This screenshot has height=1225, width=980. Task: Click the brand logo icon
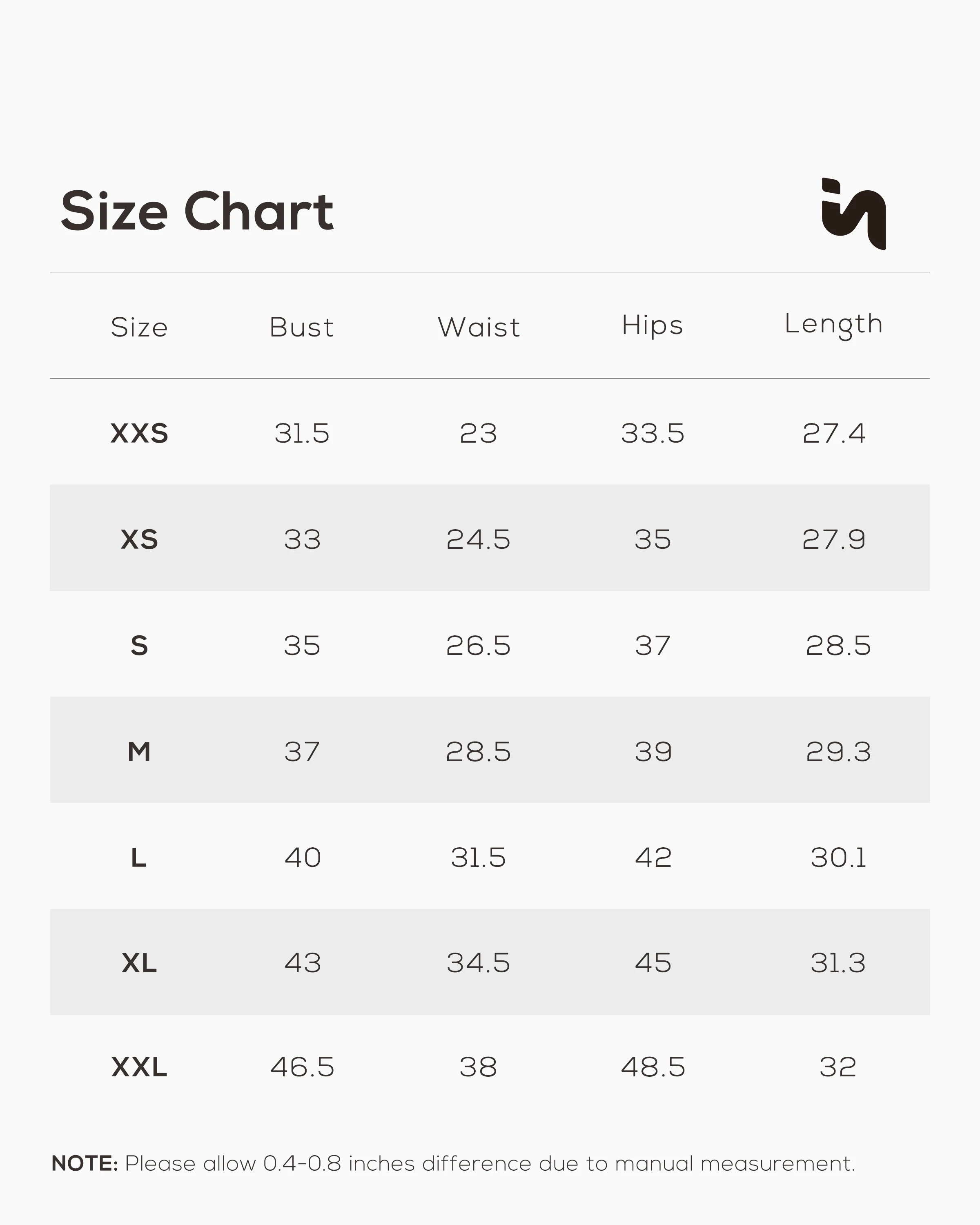coord(853,214)
